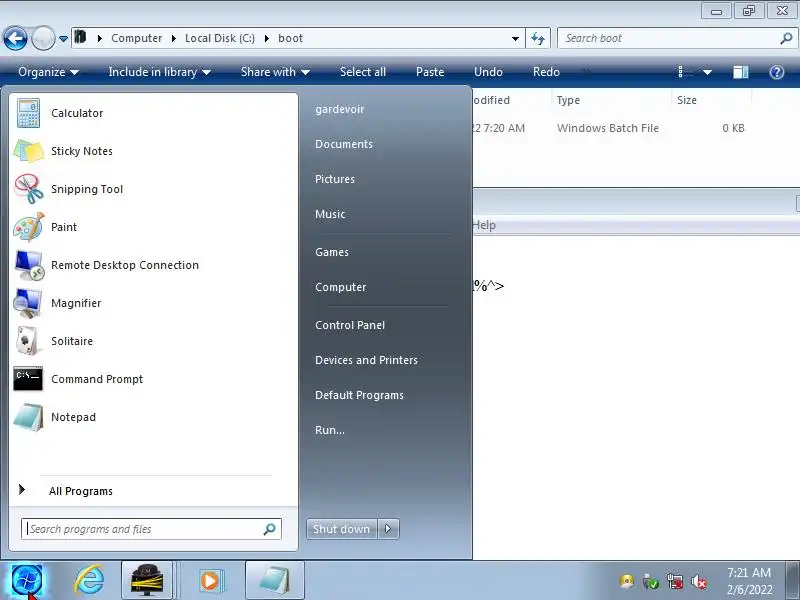
Task: Open Internet Explorer from the taskbar
Action: [89, 581]
